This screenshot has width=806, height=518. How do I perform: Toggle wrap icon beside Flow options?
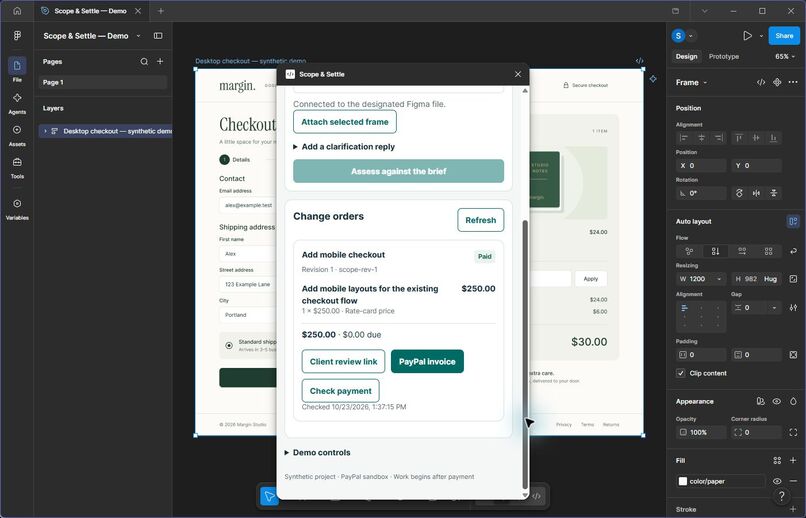pyautogui.click(x=793, y=251)
